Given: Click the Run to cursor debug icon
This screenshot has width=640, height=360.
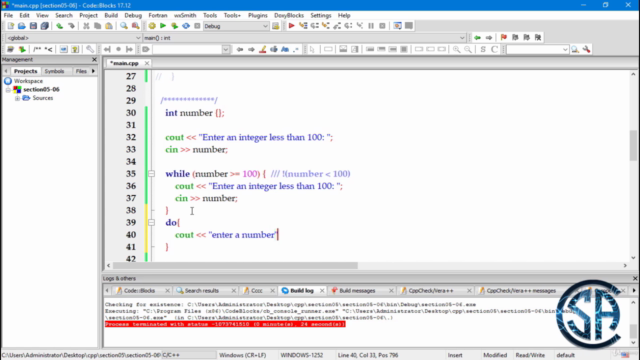Looking at the screenshot, I should click(x=303, y=26).
